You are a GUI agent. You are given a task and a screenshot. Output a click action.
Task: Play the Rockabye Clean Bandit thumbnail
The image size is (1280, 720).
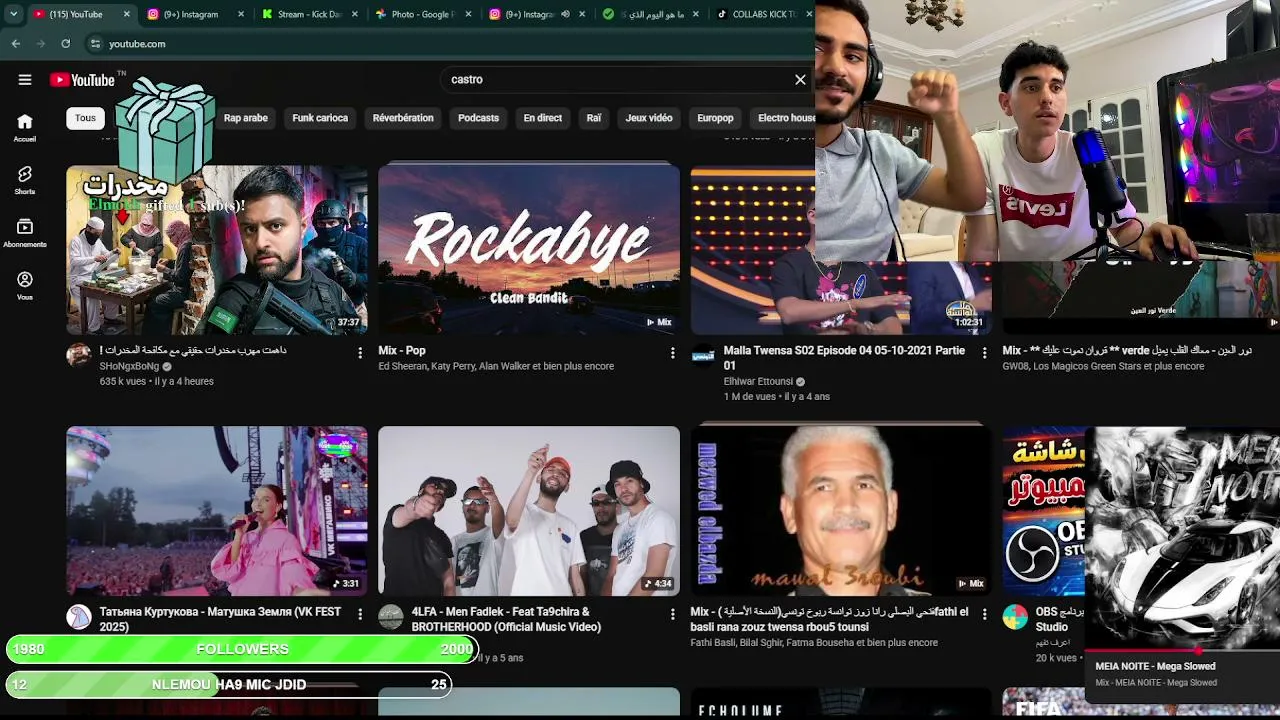(x=529, y=250)
